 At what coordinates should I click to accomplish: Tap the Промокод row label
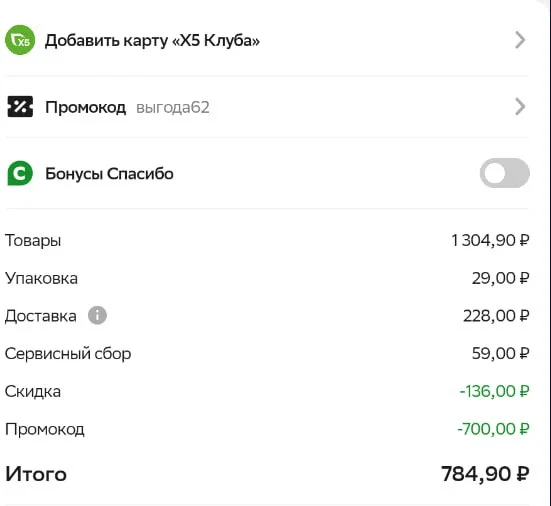(x=85, y=107)
